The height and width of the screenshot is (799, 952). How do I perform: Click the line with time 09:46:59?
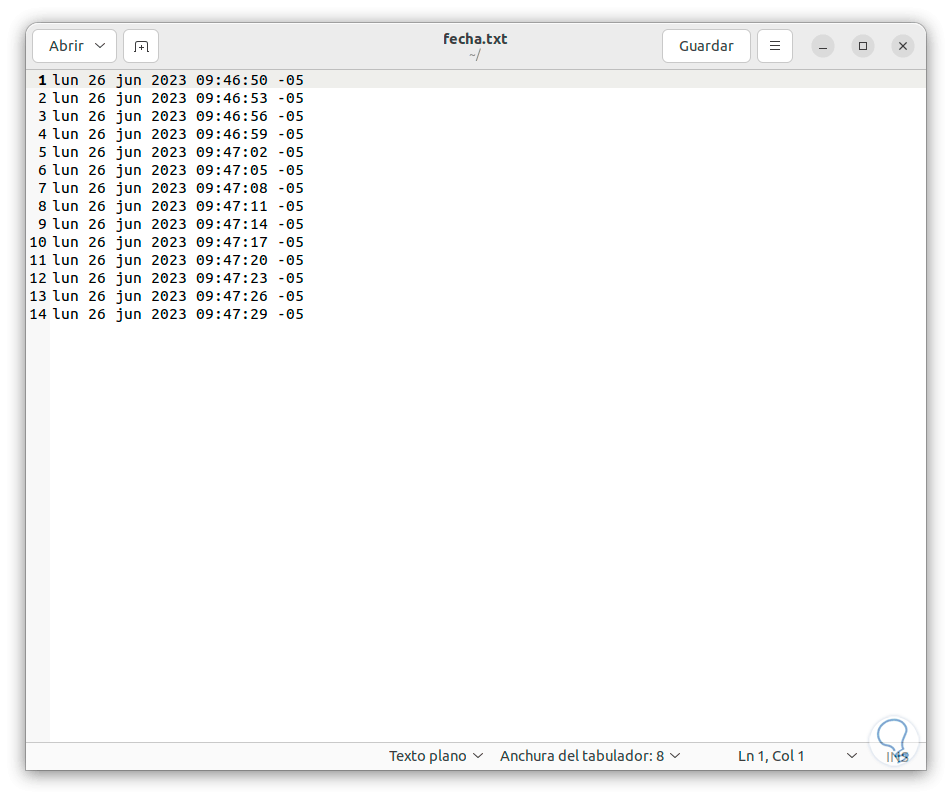[178, 134]
